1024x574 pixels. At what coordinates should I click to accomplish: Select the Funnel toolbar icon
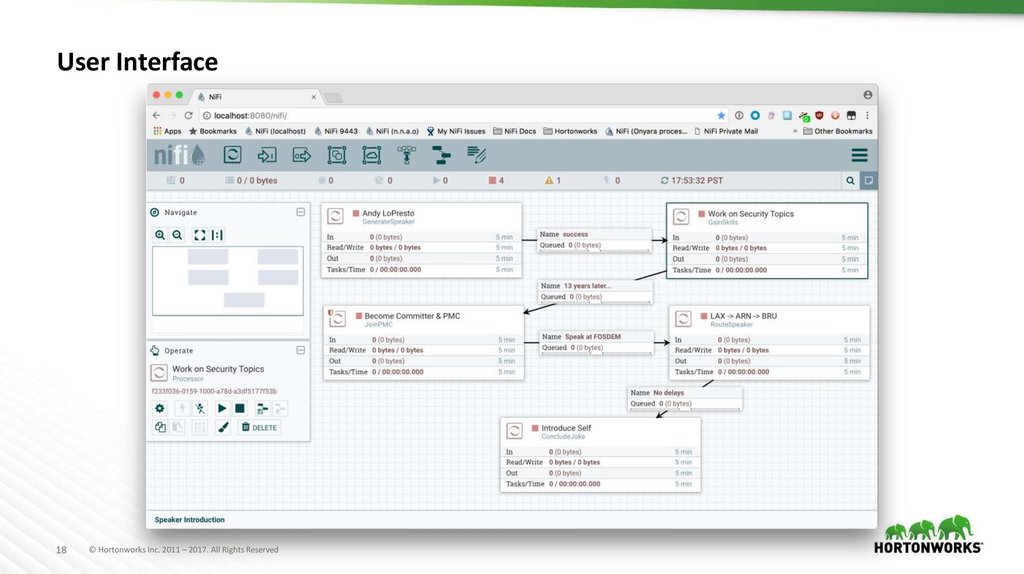(x=406, y=155)
